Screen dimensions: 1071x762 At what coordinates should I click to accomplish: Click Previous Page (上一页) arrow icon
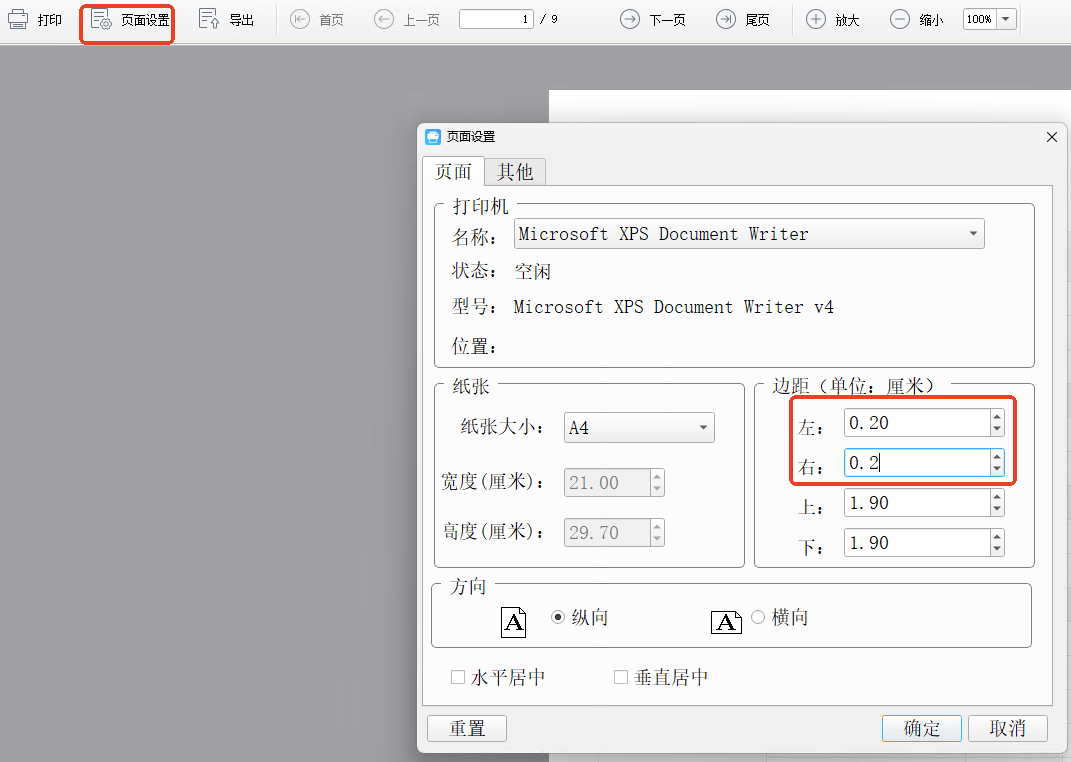tap(384, 19)
